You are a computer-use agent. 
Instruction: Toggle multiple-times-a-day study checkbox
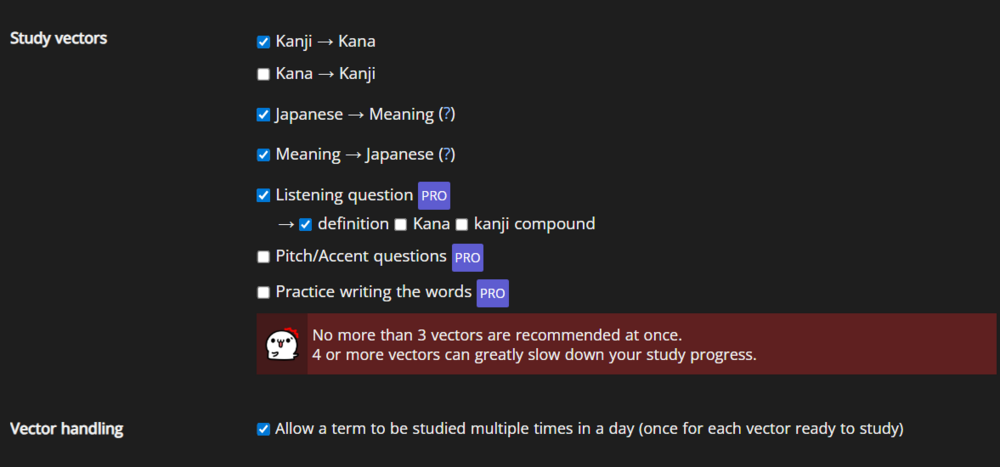pos(263,429)
